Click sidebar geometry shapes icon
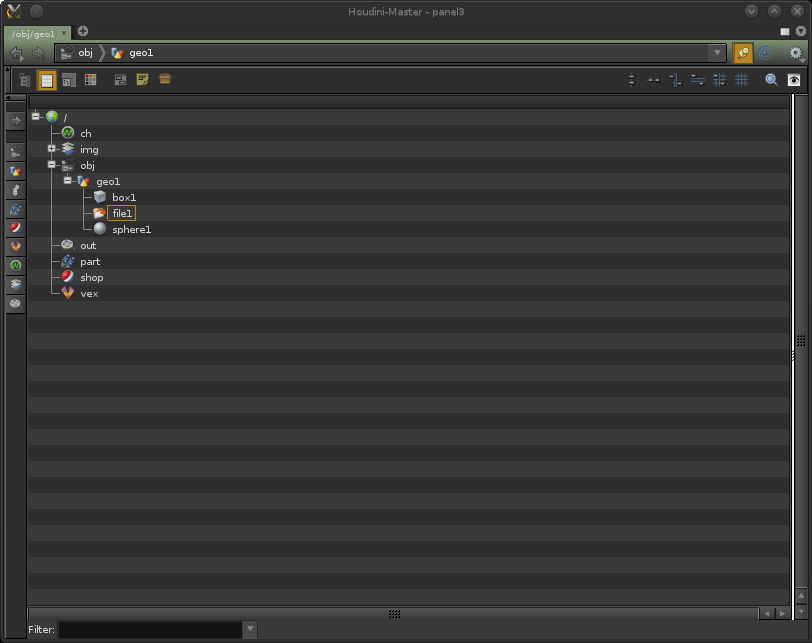The image size is (812, 643). point(16,171)
